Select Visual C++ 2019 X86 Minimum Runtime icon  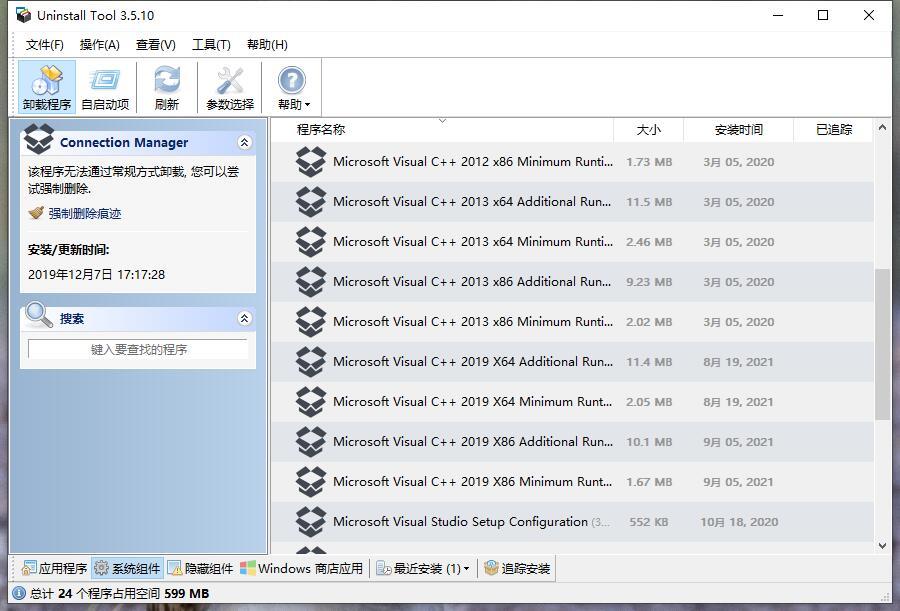[311, 482]
